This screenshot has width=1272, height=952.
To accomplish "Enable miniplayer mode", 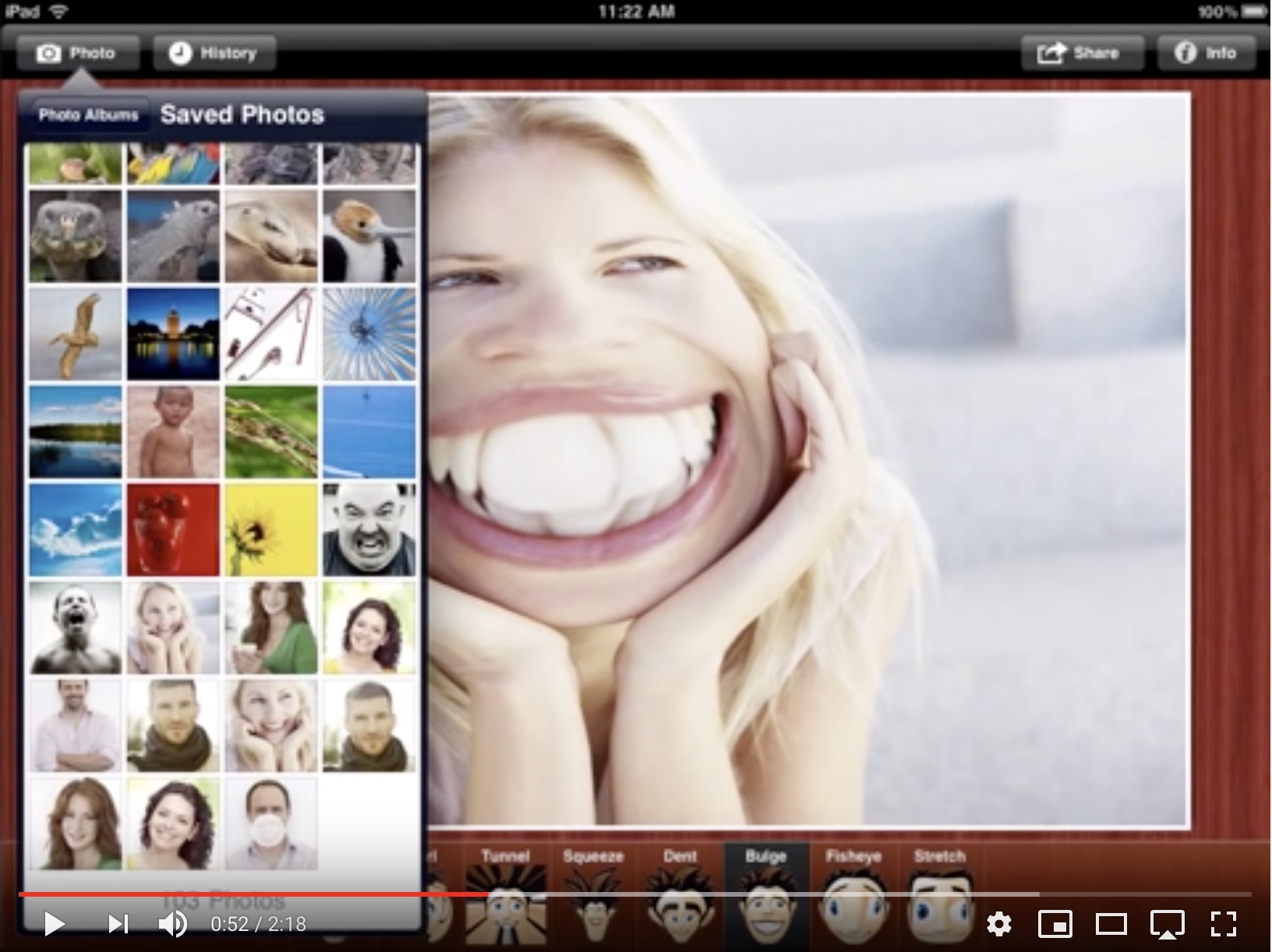I will point(1056,925).
